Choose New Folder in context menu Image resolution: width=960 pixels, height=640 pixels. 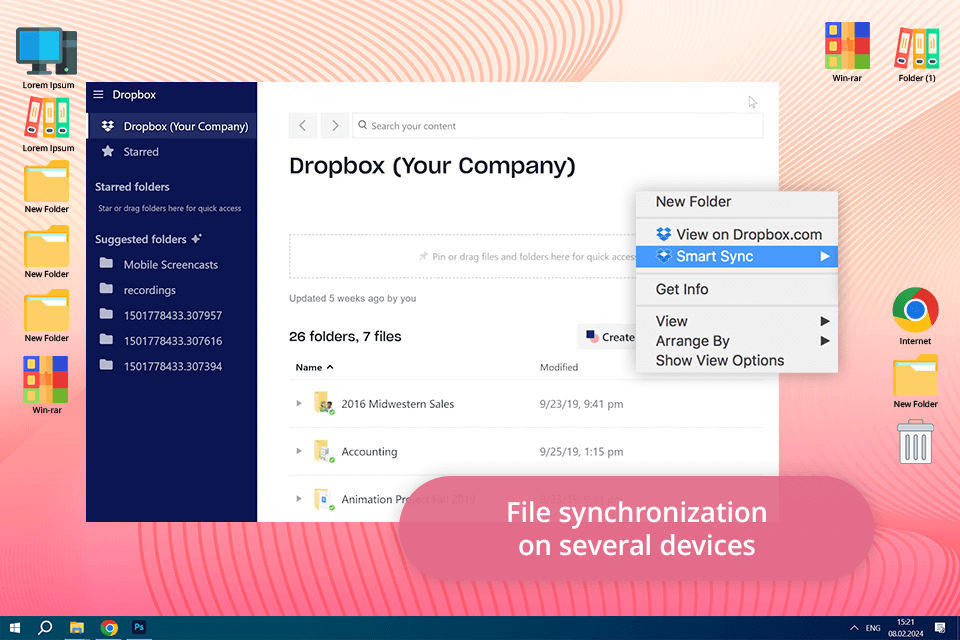coord(693,202)
